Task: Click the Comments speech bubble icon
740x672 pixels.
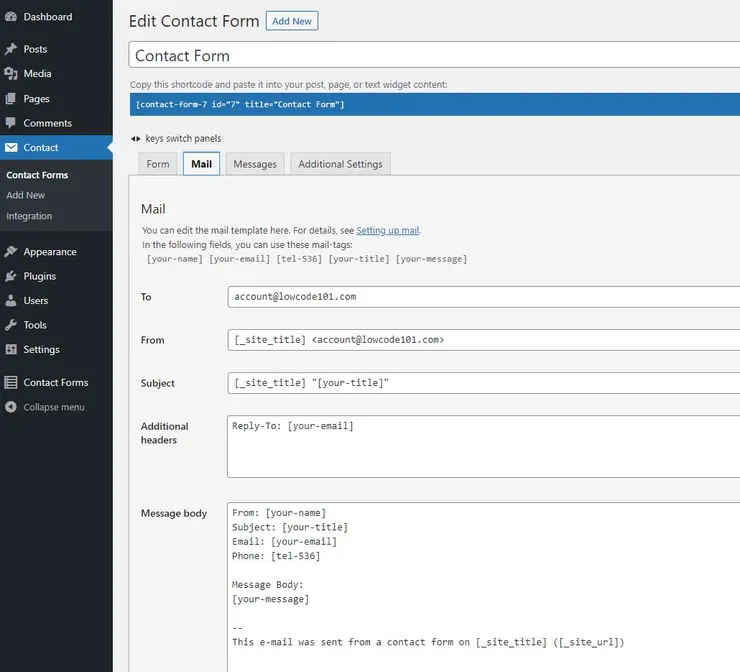Action: pyautogui.click(x=11, y=124)
